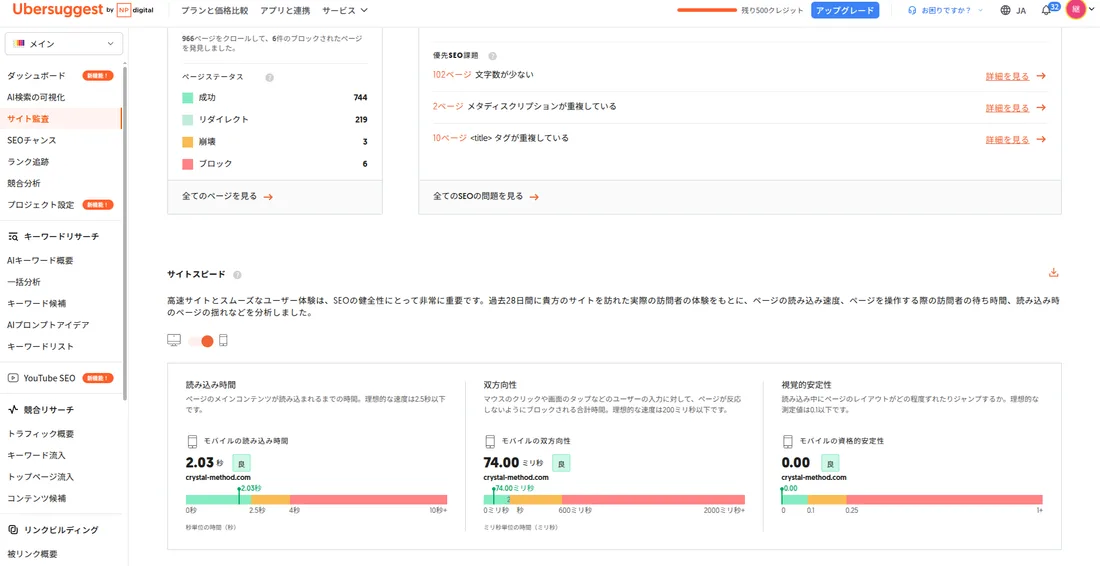Image resolution: width=1100 pixels, height=566 pixels.
Task: Click the phone icon by モバイルの読み込み時間
Action: (x=192, y=441)
